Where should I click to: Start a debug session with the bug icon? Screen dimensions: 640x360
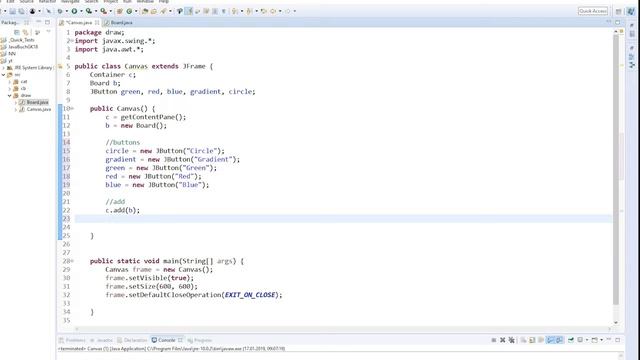tap(60, 11)
